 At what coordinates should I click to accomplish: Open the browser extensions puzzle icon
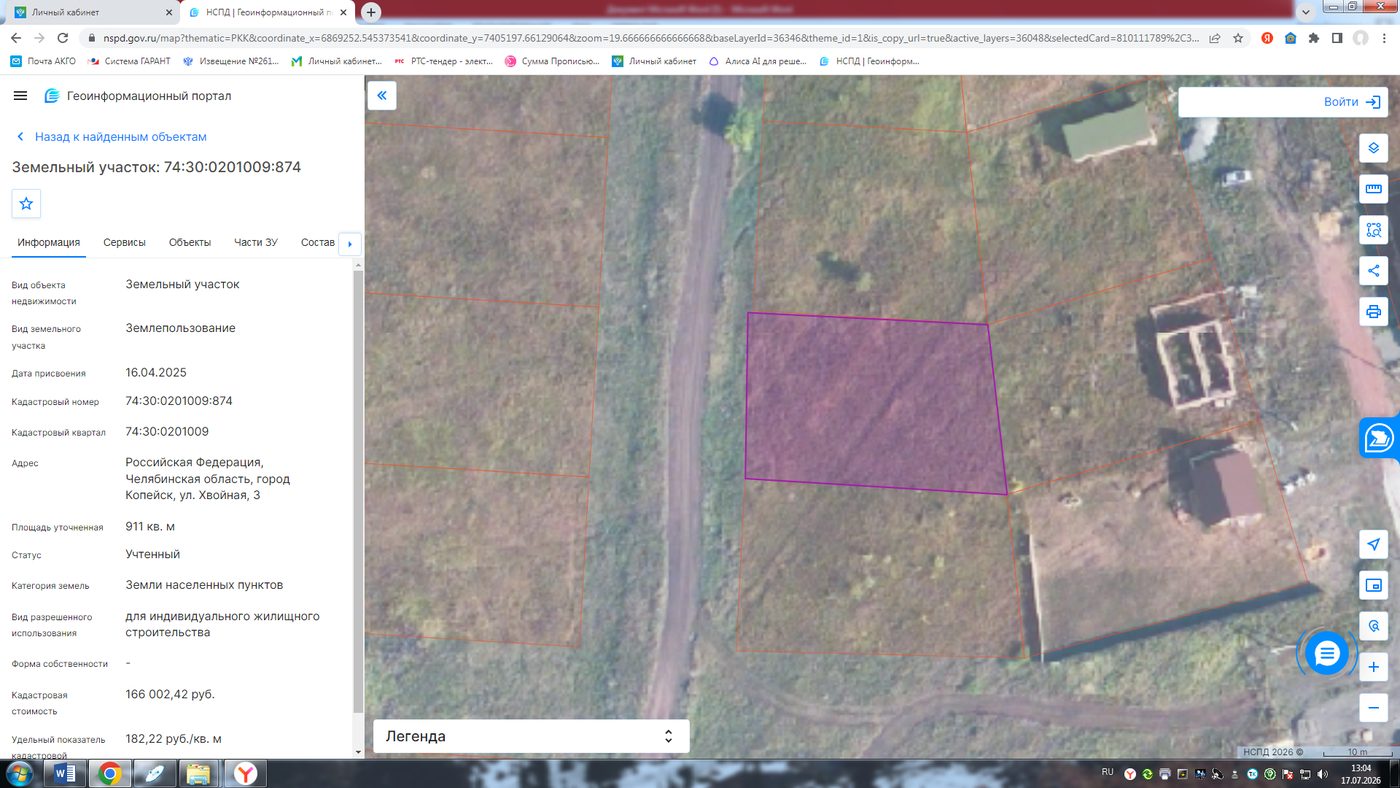pyautogui.click(x=1314, y=38)
